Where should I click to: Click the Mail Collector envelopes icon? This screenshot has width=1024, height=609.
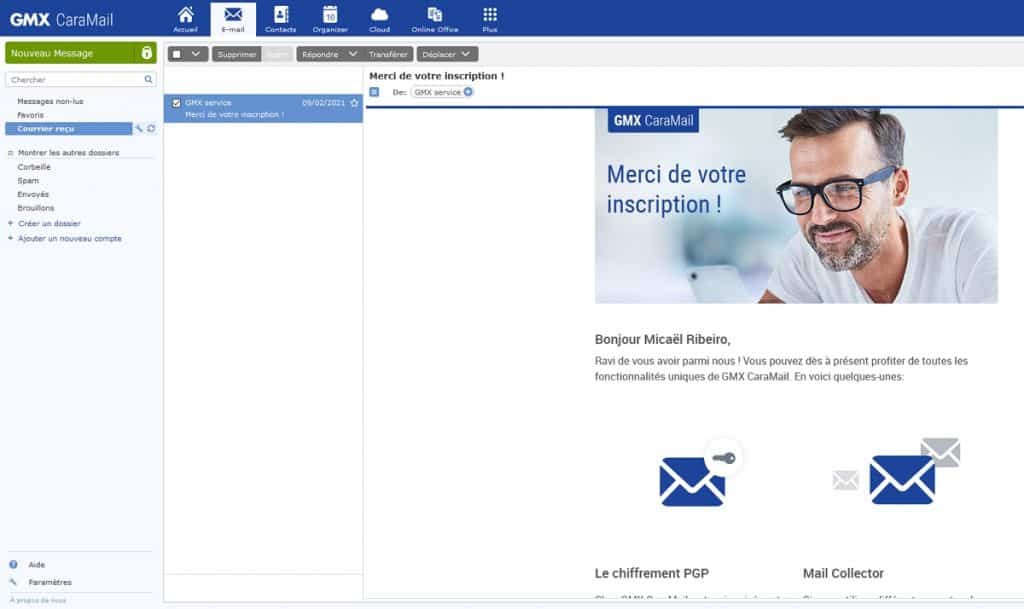897,471
